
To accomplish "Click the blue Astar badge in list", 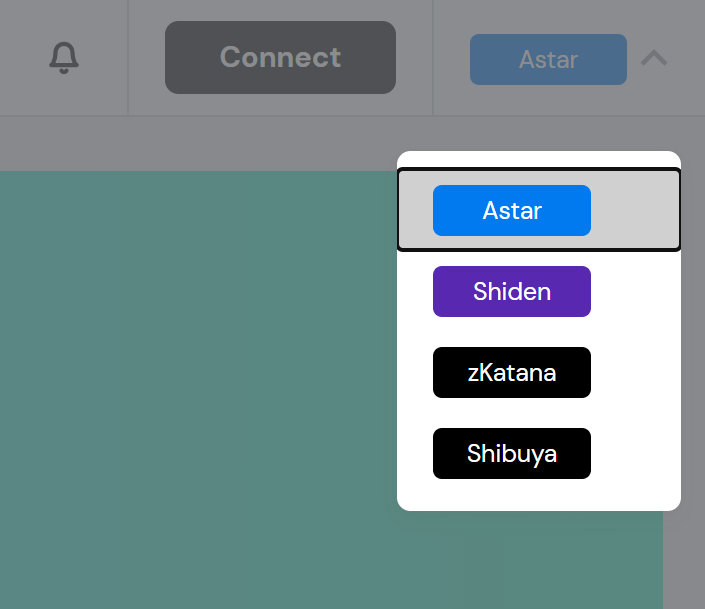I will tap(512, 211).
